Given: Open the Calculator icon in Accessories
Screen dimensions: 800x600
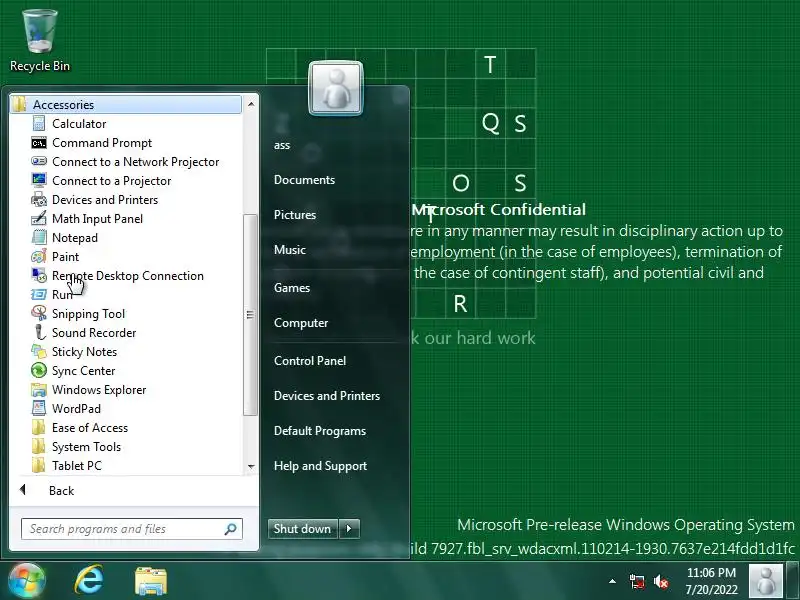Looking at the screenshot, I should coord(39,123).
